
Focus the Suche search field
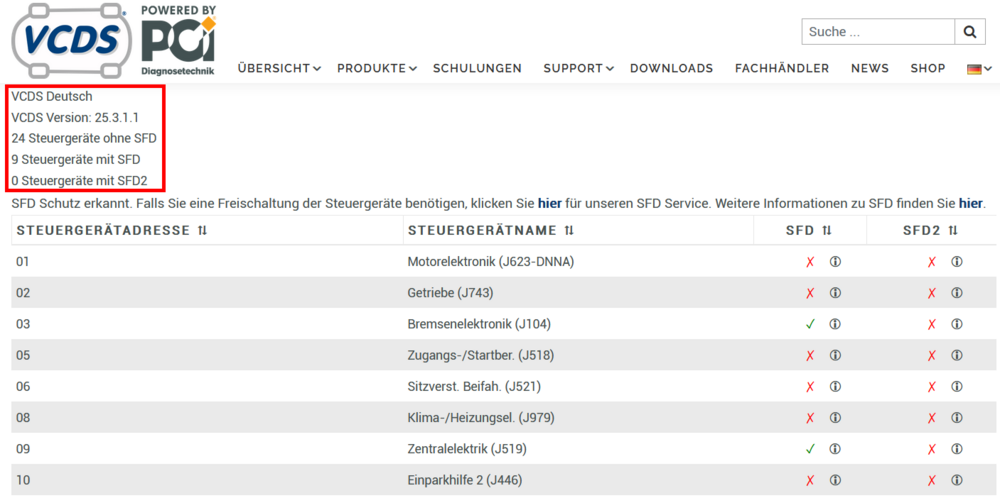point(878,32)
